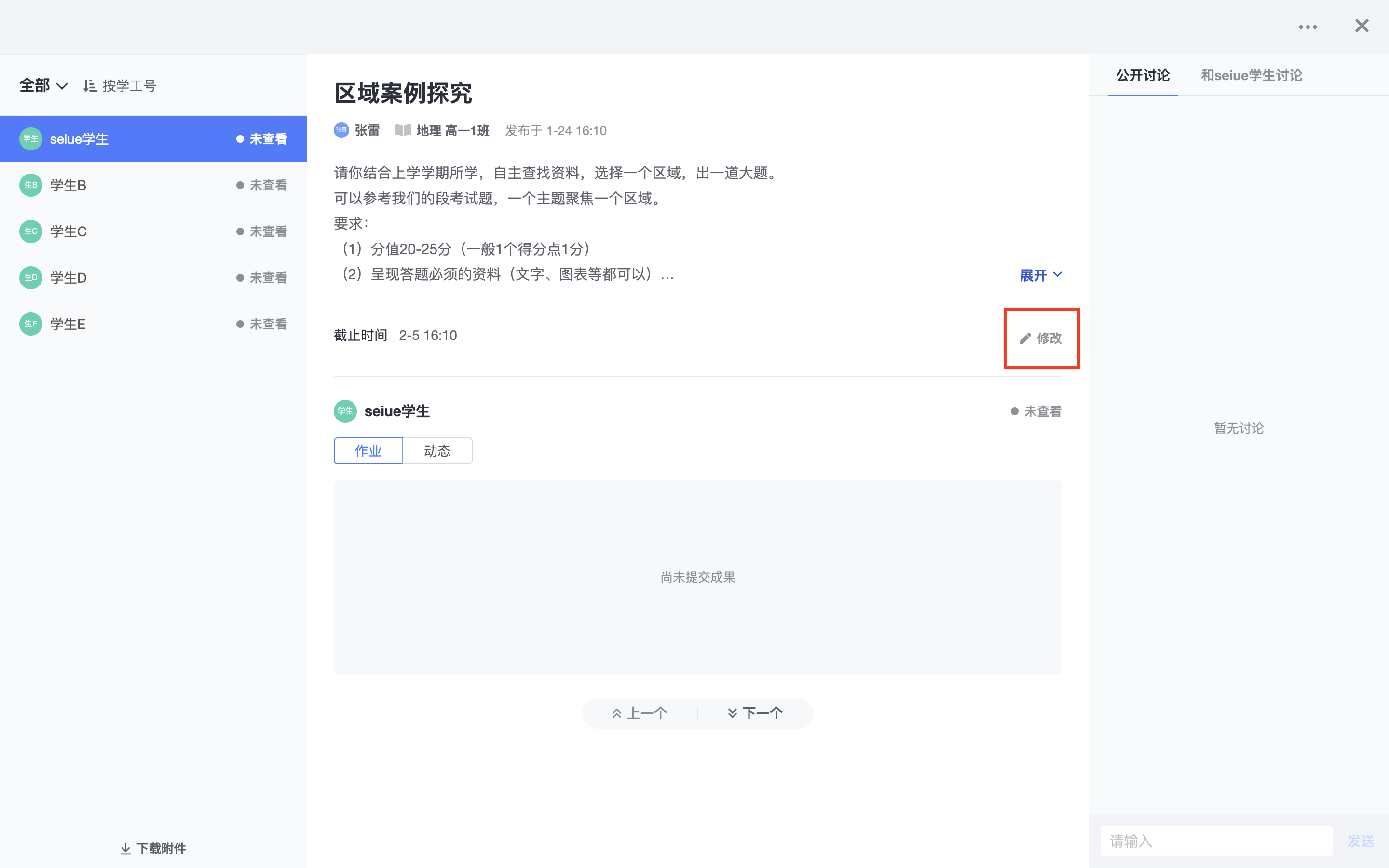
Task: Open the 全部 filter dropdown
Action: (x=43, y=85)
